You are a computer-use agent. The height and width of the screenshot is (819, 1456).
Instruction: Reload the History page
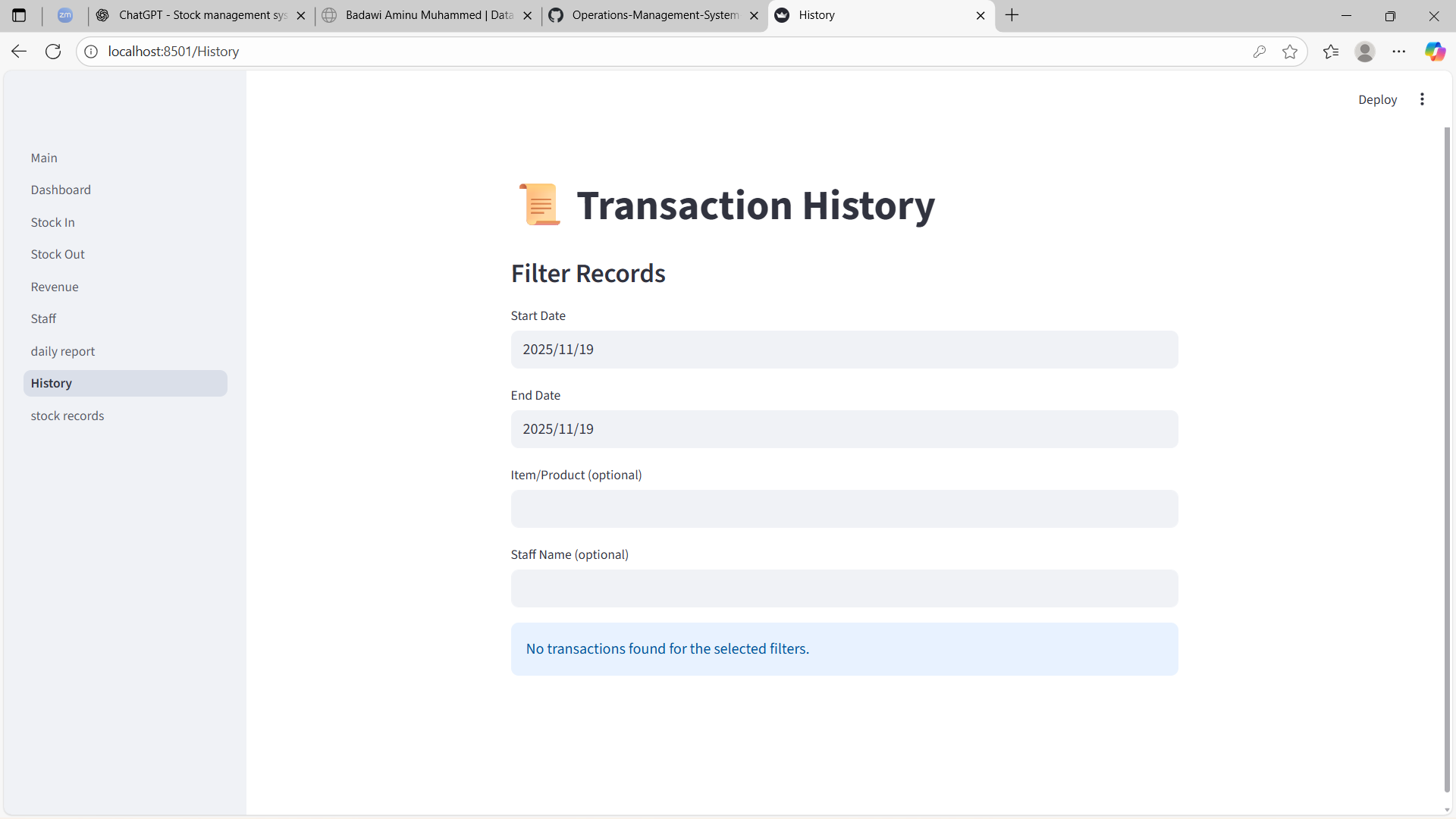tap(53, 52)
